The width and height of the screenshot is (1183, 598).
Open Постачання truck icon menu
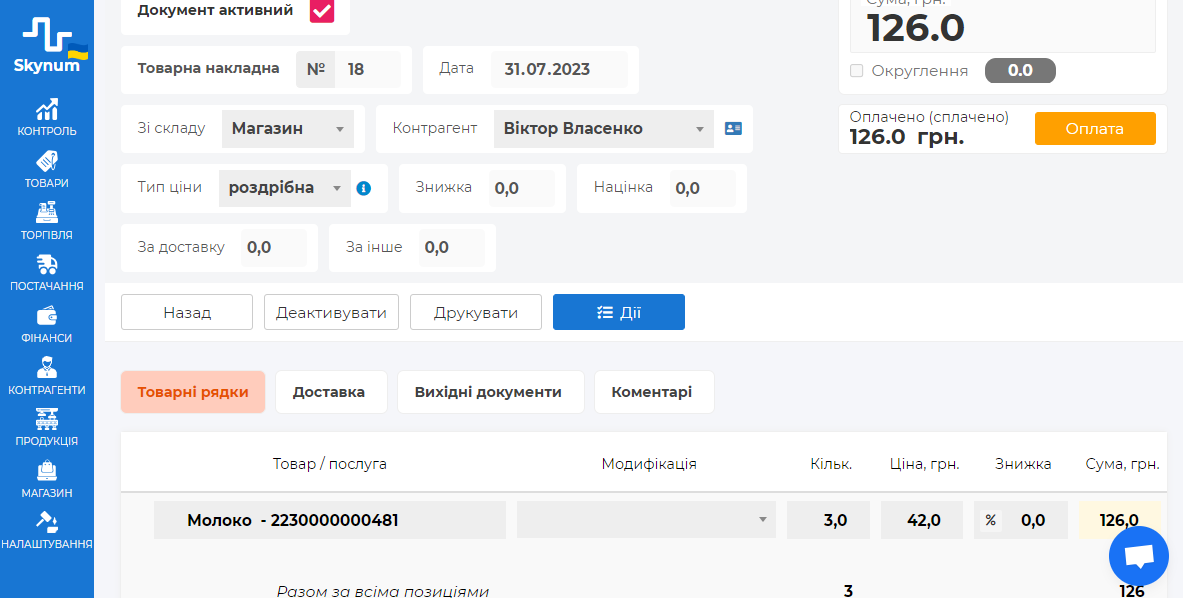coord(47,272)
